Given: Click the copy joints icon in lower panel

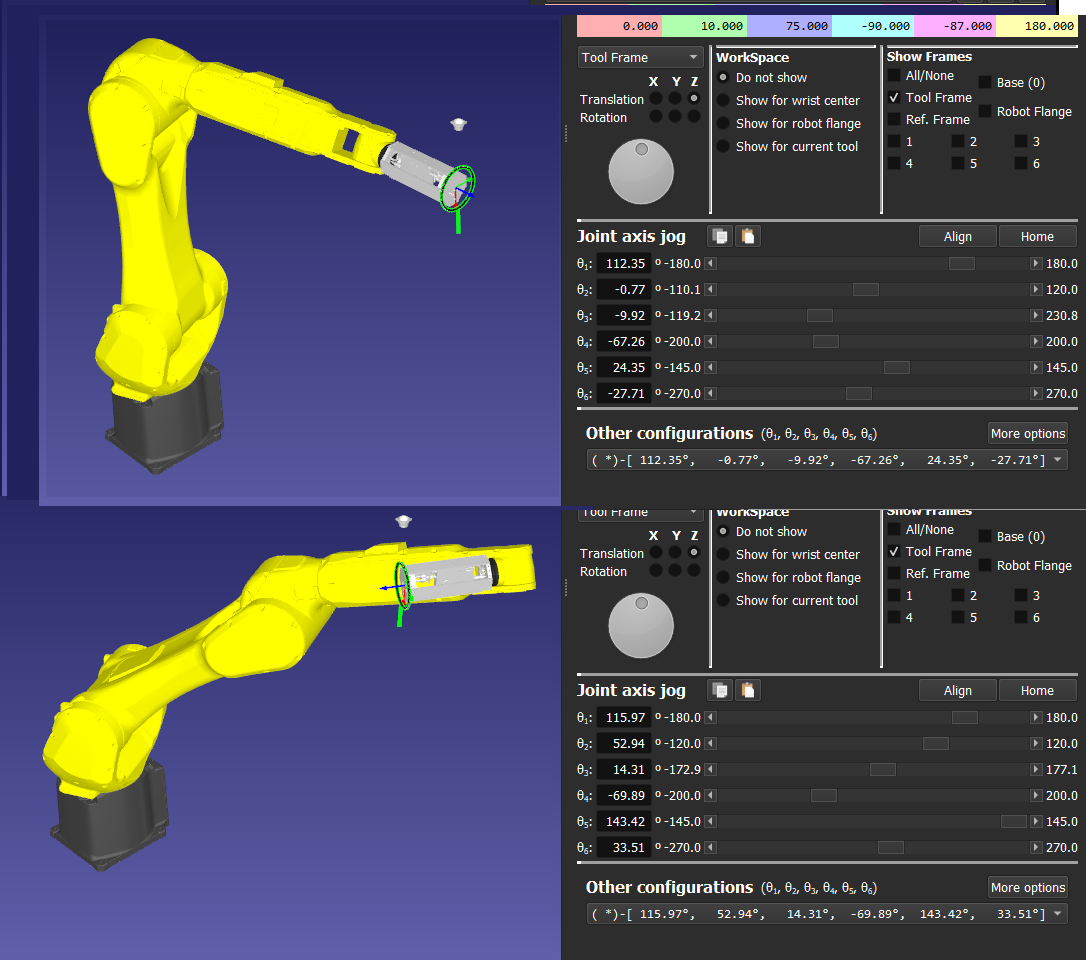Looking at the screenshot, I should (x=720, y=691).
